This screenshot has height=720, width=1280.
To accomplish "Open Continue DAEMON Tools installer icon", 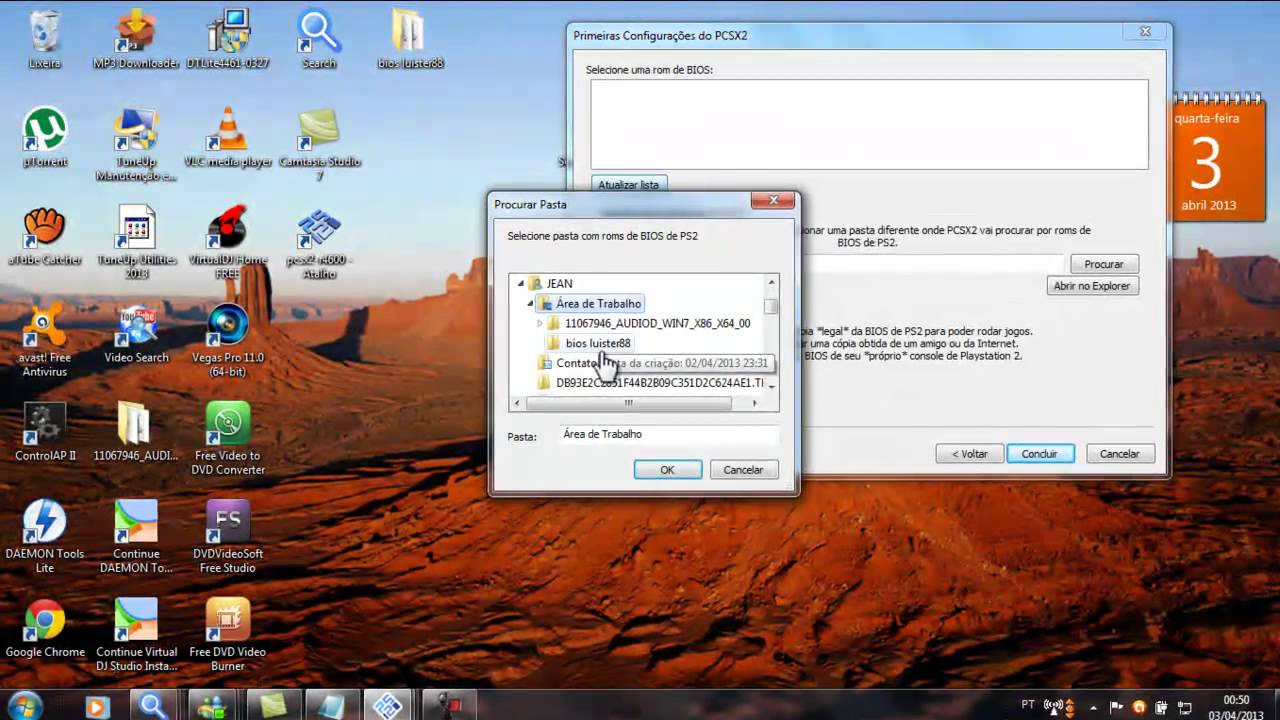I will pyautogui.click(x=136, y=537).
